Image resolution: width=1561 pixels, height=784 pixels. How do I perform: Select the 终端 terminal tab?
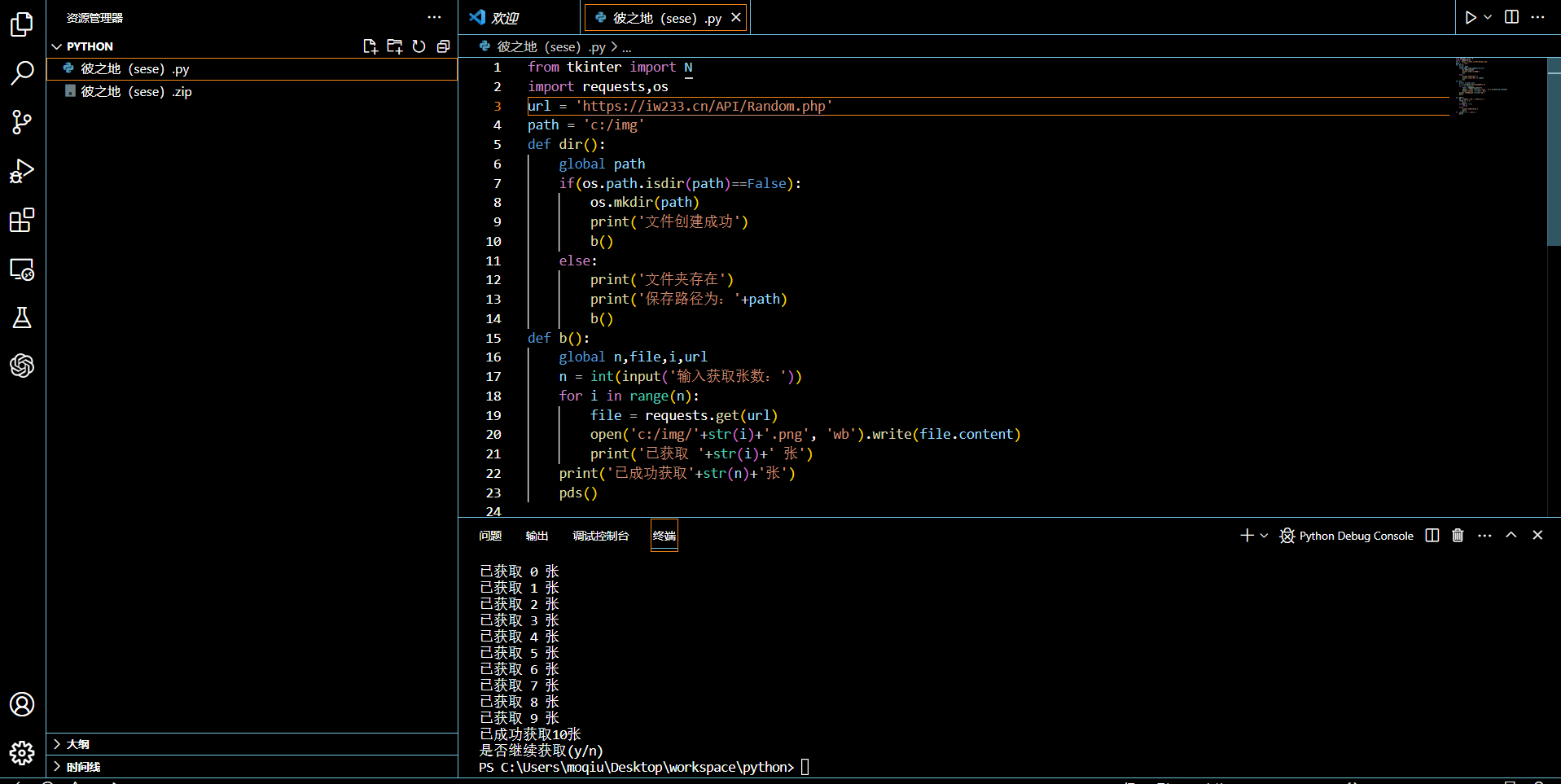(664, 536)
